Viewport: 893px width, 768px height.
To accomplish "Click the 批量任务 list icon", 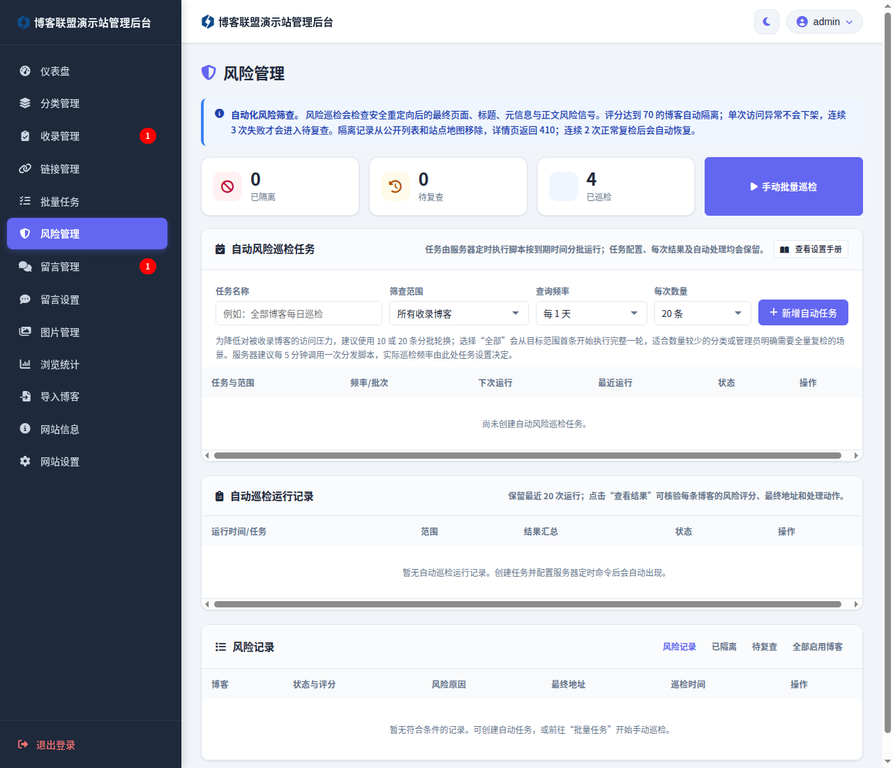I will [x=24, y=201].
